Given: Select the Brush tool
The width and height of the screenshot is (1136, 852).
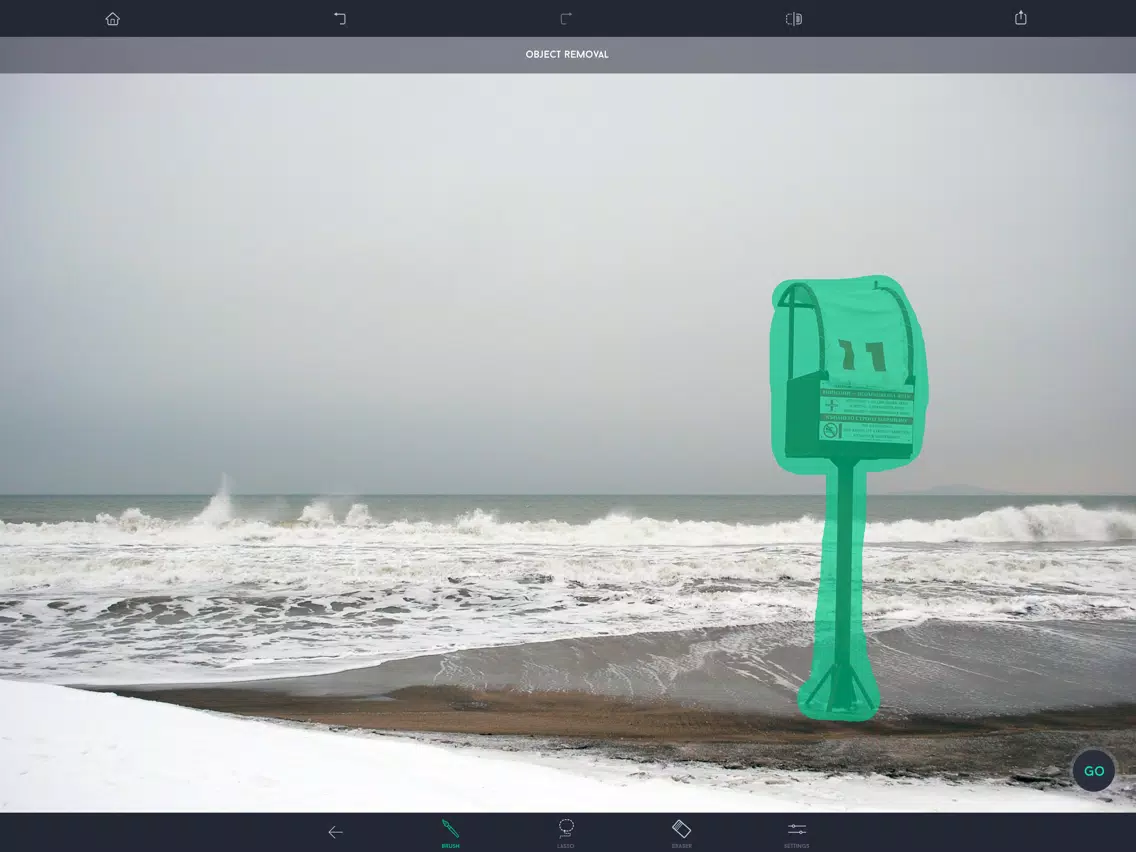Looking at the screenshot, I should point(450,833).
